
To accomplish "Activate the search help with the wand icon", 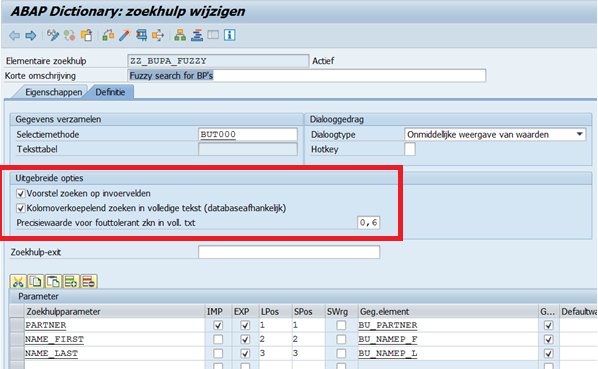I will 125,35.
